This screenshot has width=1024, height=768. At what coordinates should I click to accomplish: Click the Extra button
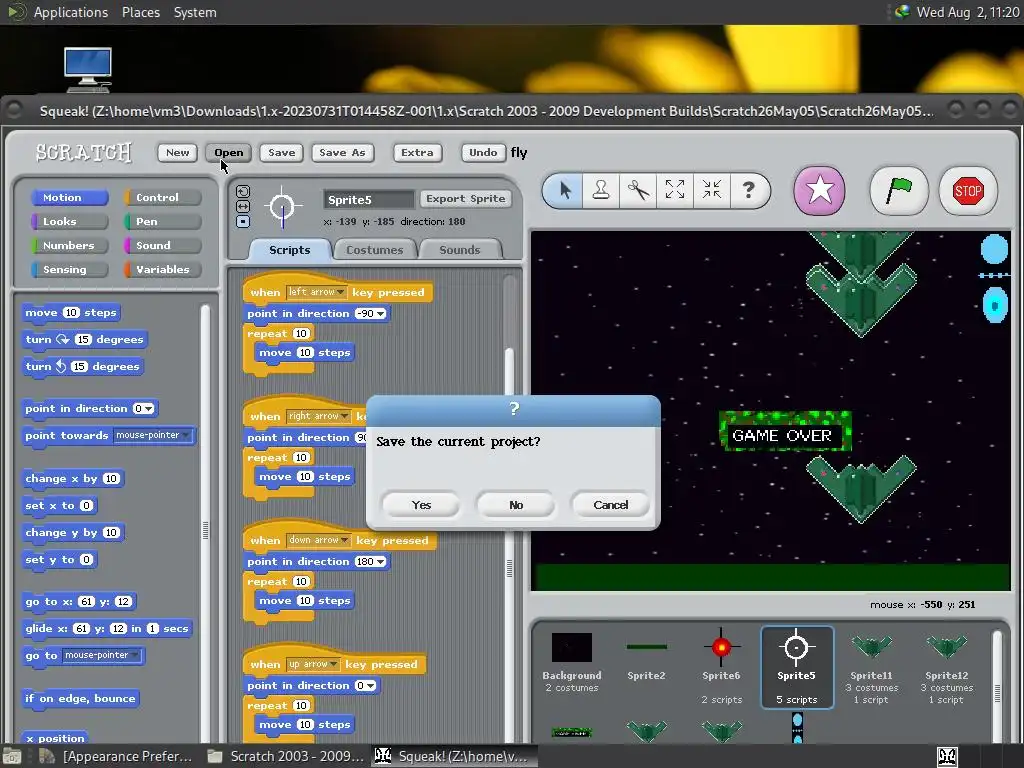click(x=417, y=152)
